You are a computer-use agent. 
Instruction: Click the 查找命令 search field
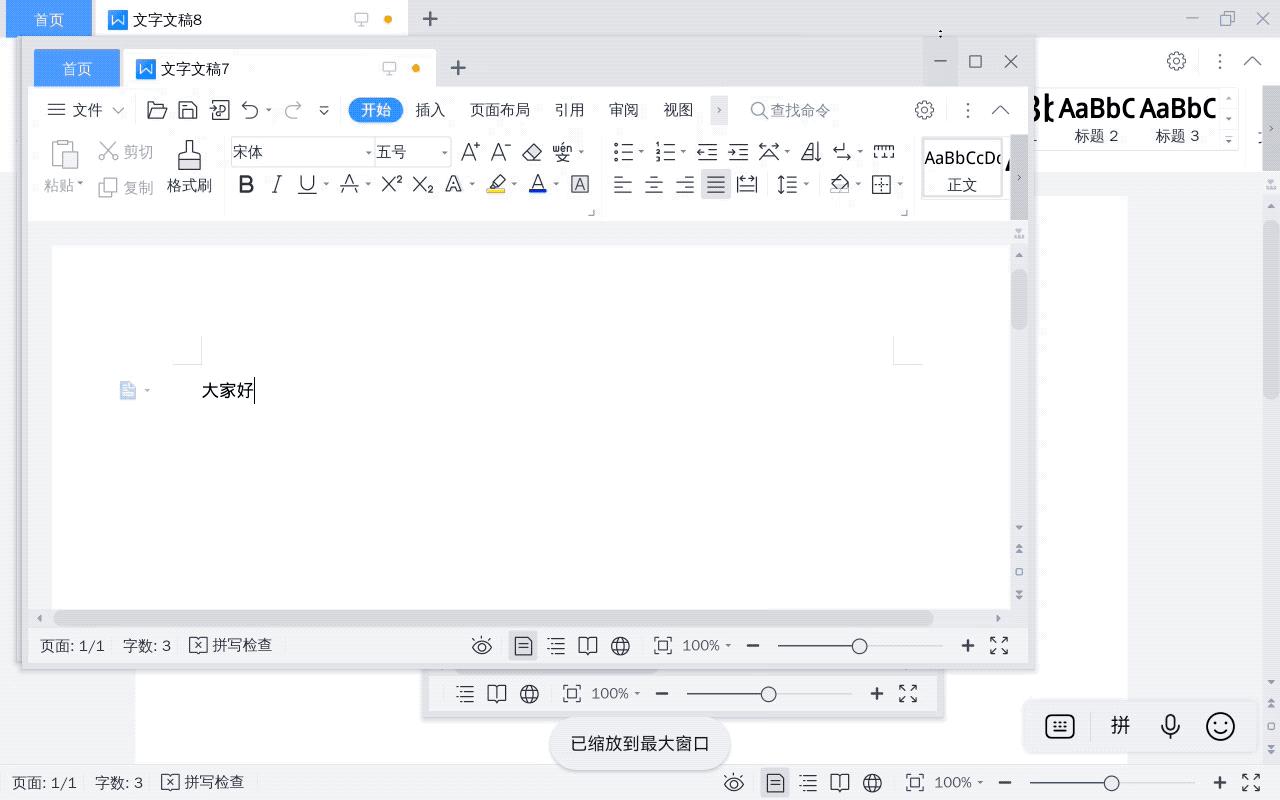click(800, 110)
